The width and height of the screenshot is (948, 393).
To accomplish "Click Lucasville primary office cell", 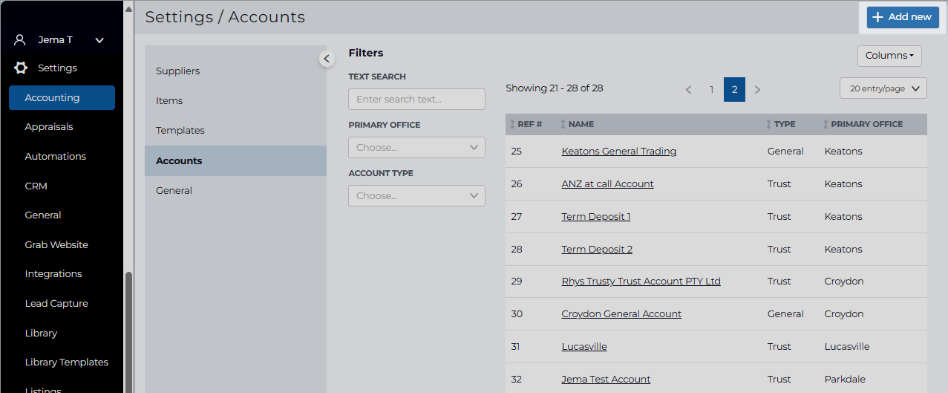I will coord(847,346).
